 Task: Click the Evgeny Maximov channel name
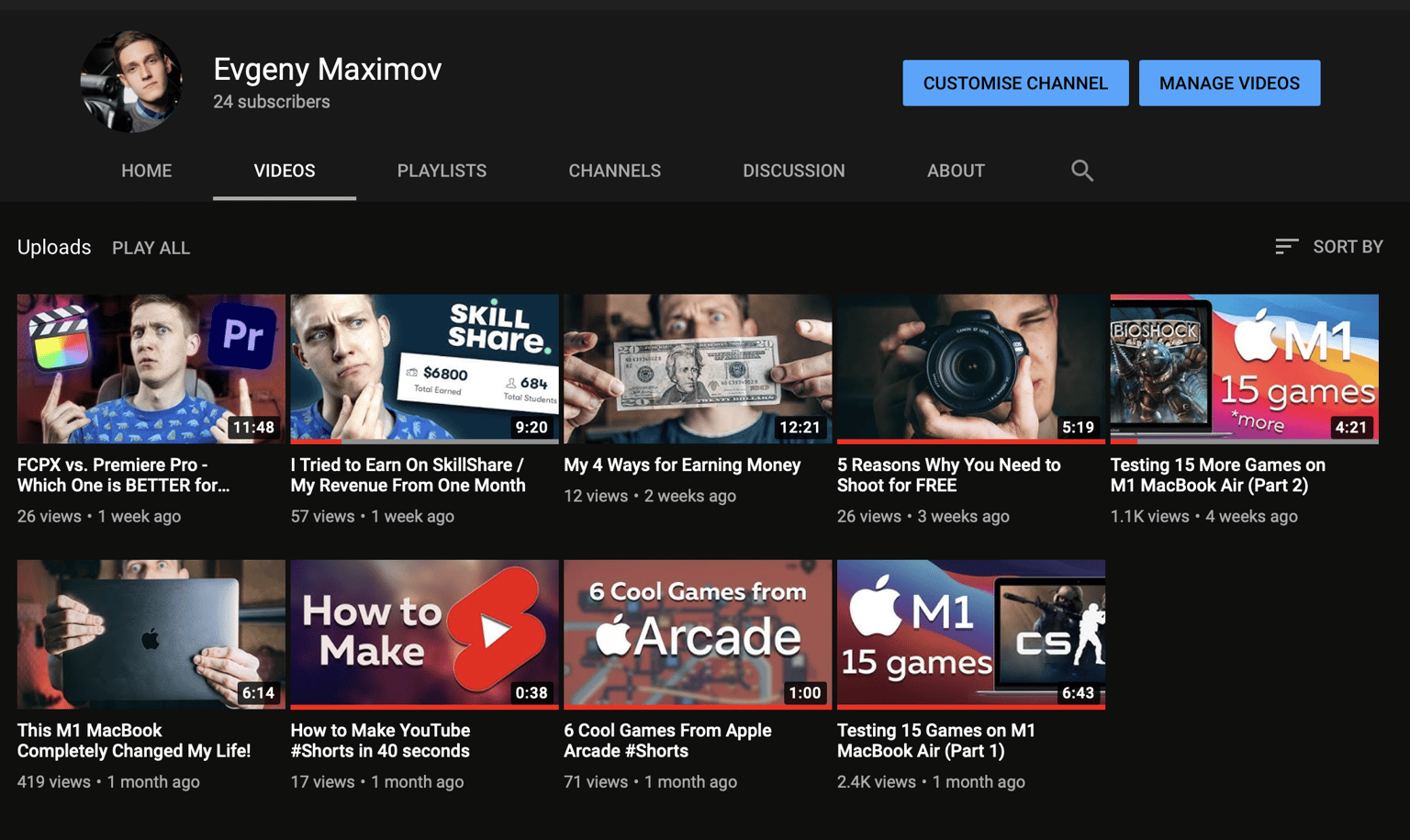(328, 69)
